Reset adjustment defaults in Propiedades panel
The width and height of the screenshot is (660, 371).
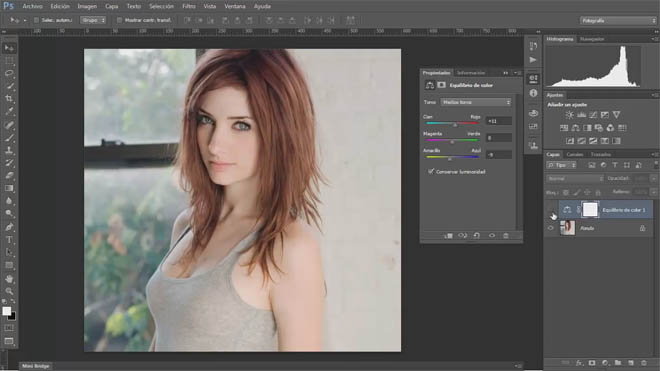point(477,236)
